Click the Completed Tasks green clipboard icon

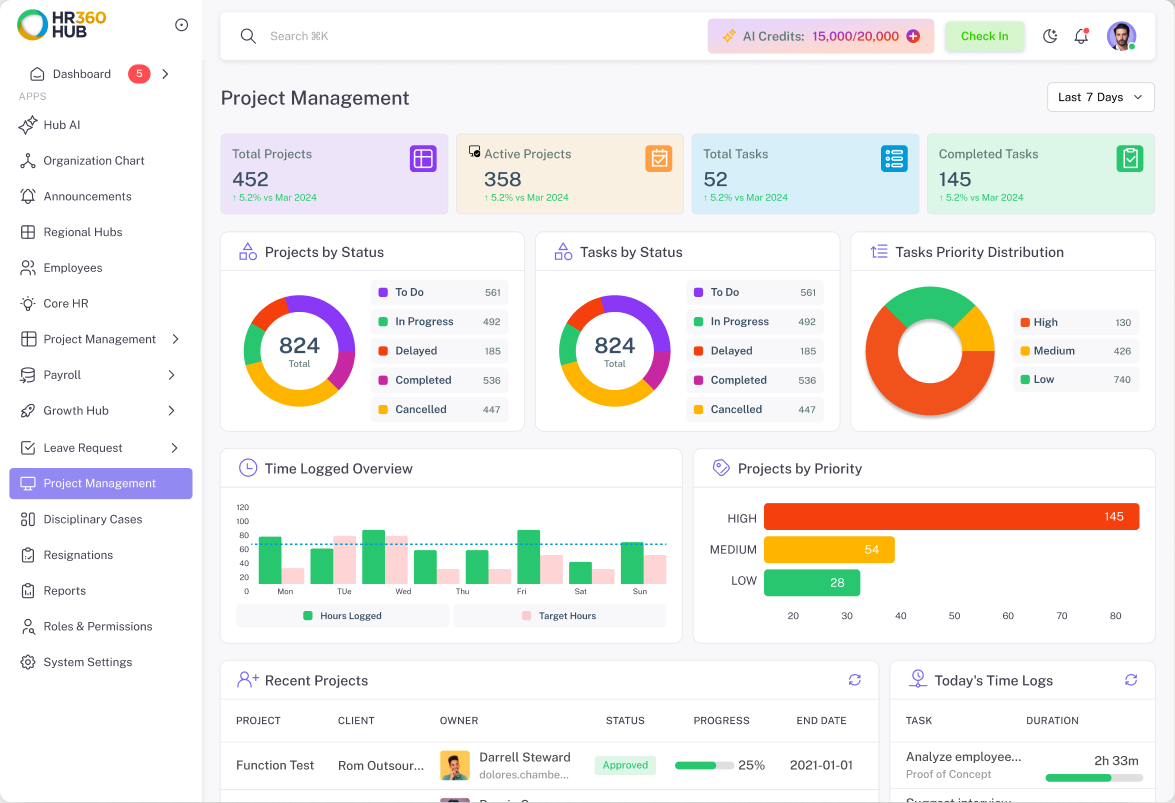(1130, 159)
